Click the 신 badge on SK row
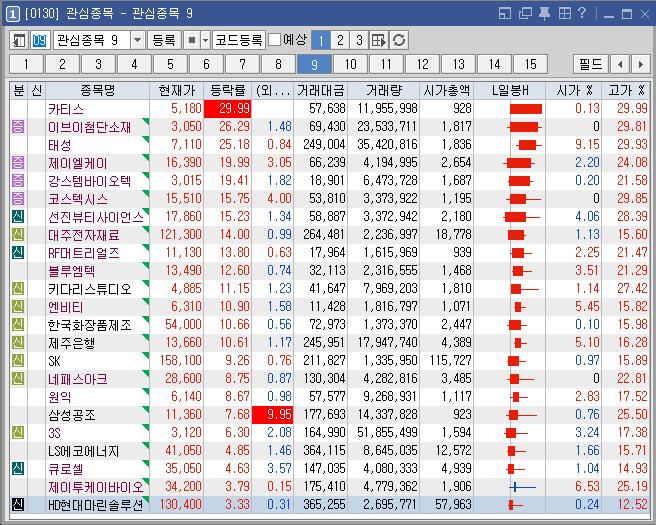Screen dimensions: 656x525 coord(18,360)
